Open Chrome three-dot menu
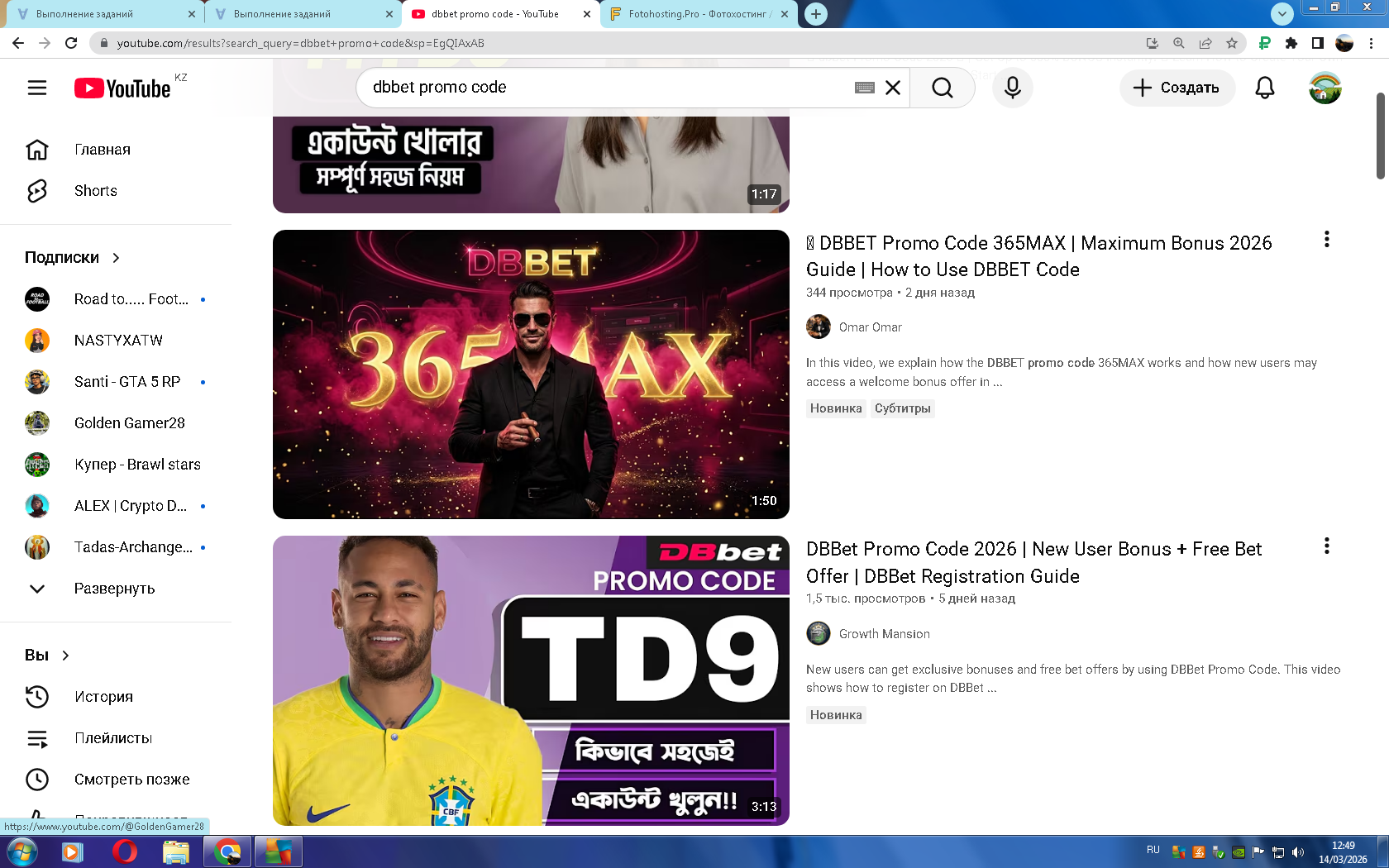The image size is (1389, 868). pos(1372,43)
